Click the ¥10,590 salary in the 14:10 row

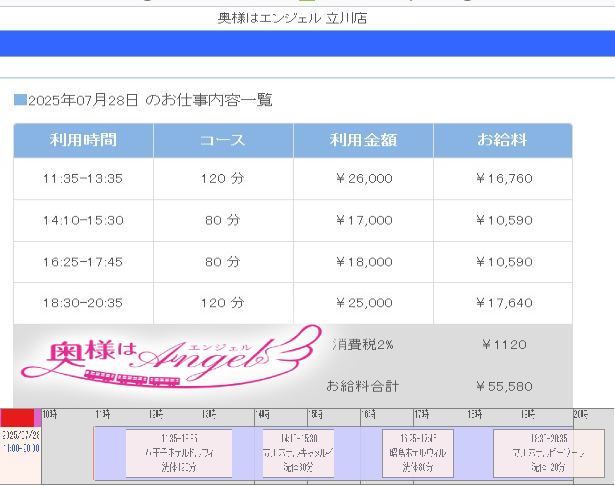click(x=503, y=220)
